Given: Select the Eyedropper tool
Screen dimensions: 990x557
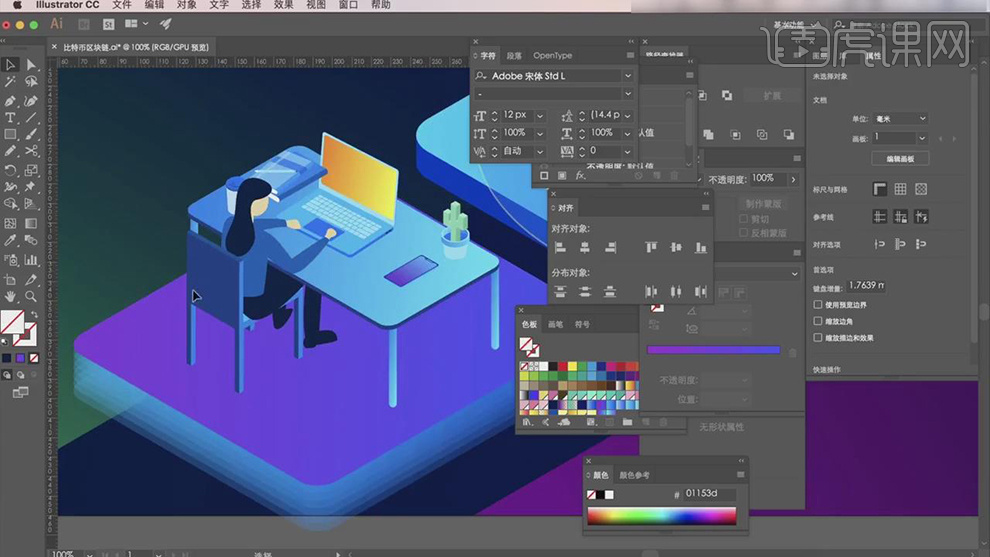Looking at the screenshot, I should pos(10,241).
